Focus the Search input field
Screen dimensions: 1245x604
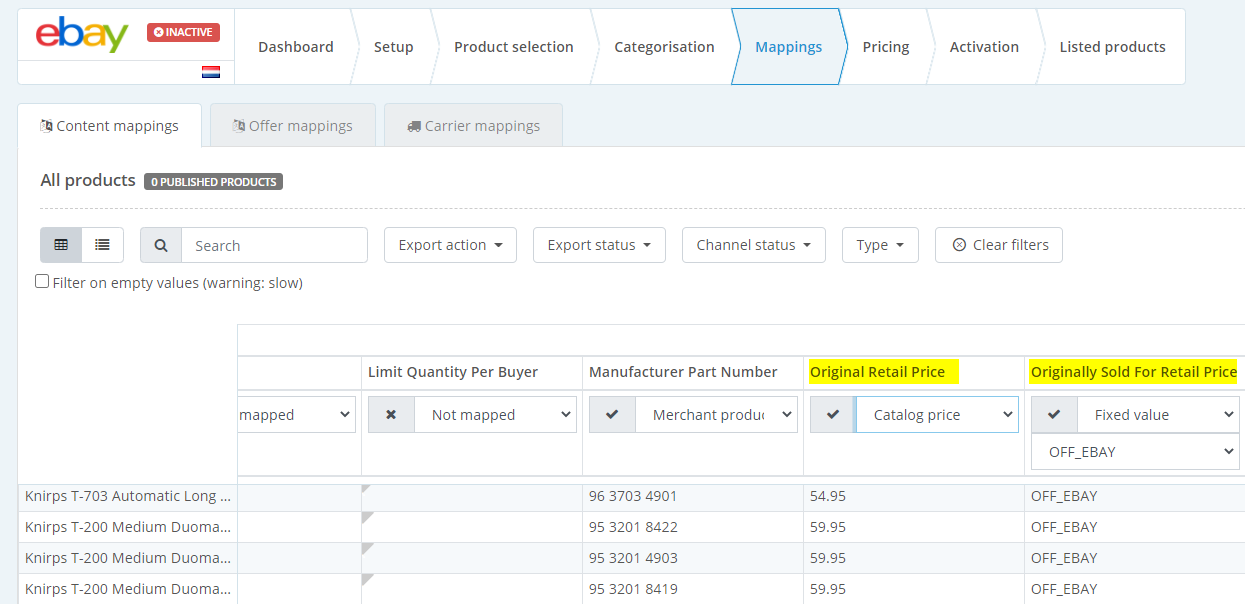pyautogui.click(x=274, y=245)
